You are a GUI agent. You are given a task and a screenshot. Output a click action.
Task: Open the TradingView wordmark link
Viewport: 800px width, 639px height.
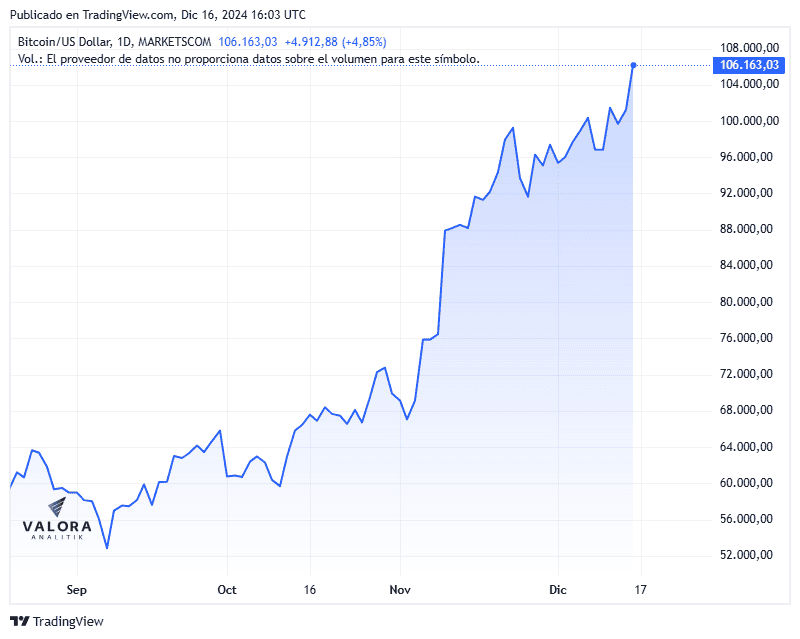(x=68, y=621)
